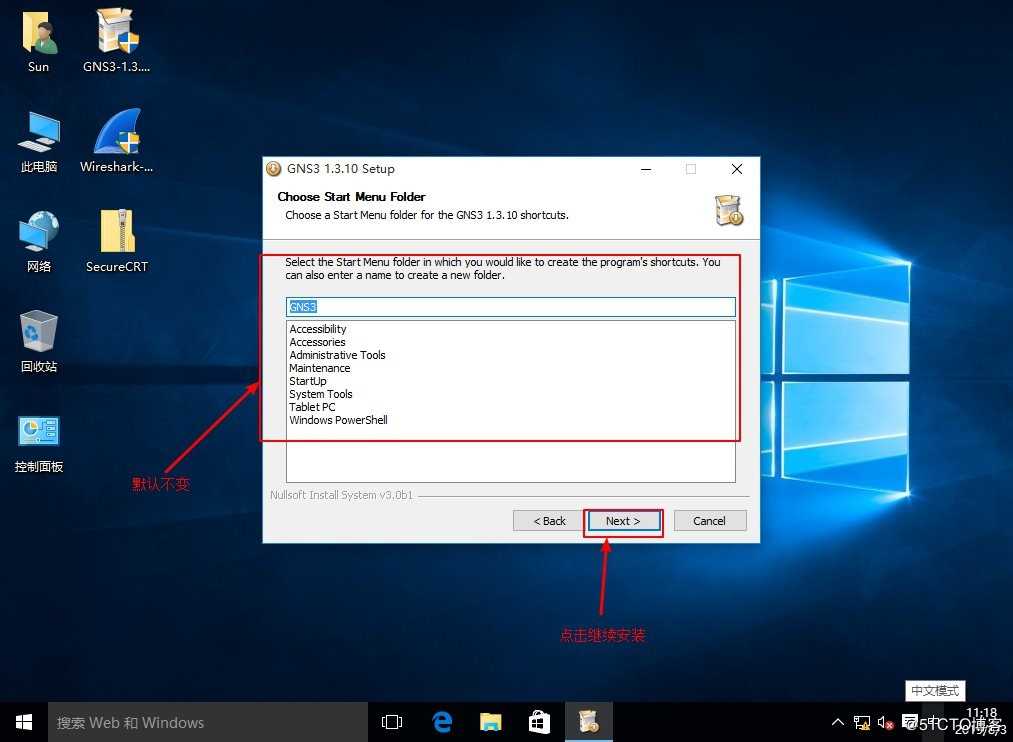Open the Windows Start menu
Image resolution: width=1013 pixels, height=742 pixels.
[24, 722]
